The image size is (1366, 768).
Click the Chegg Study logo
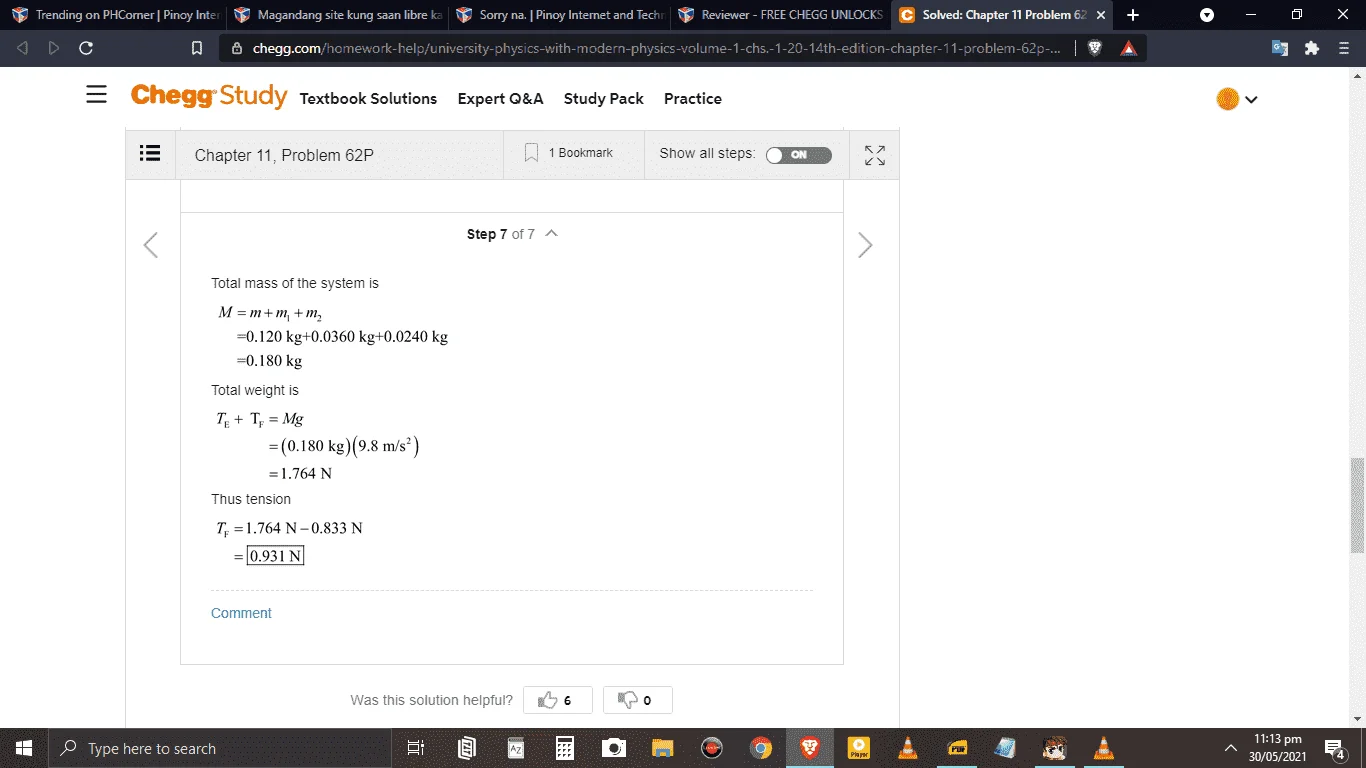tap(209, 96)
